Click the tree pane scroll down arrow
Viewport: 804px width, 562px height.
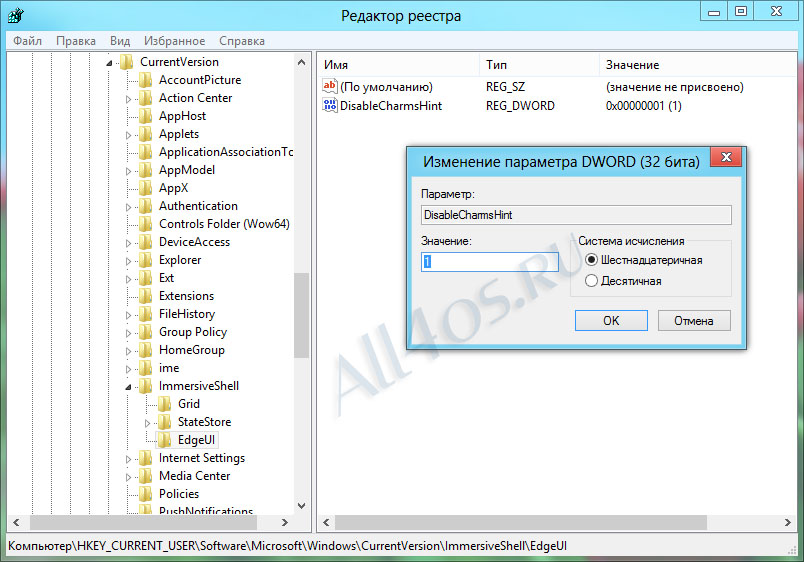pyautogui.click(x=302, y=506)
